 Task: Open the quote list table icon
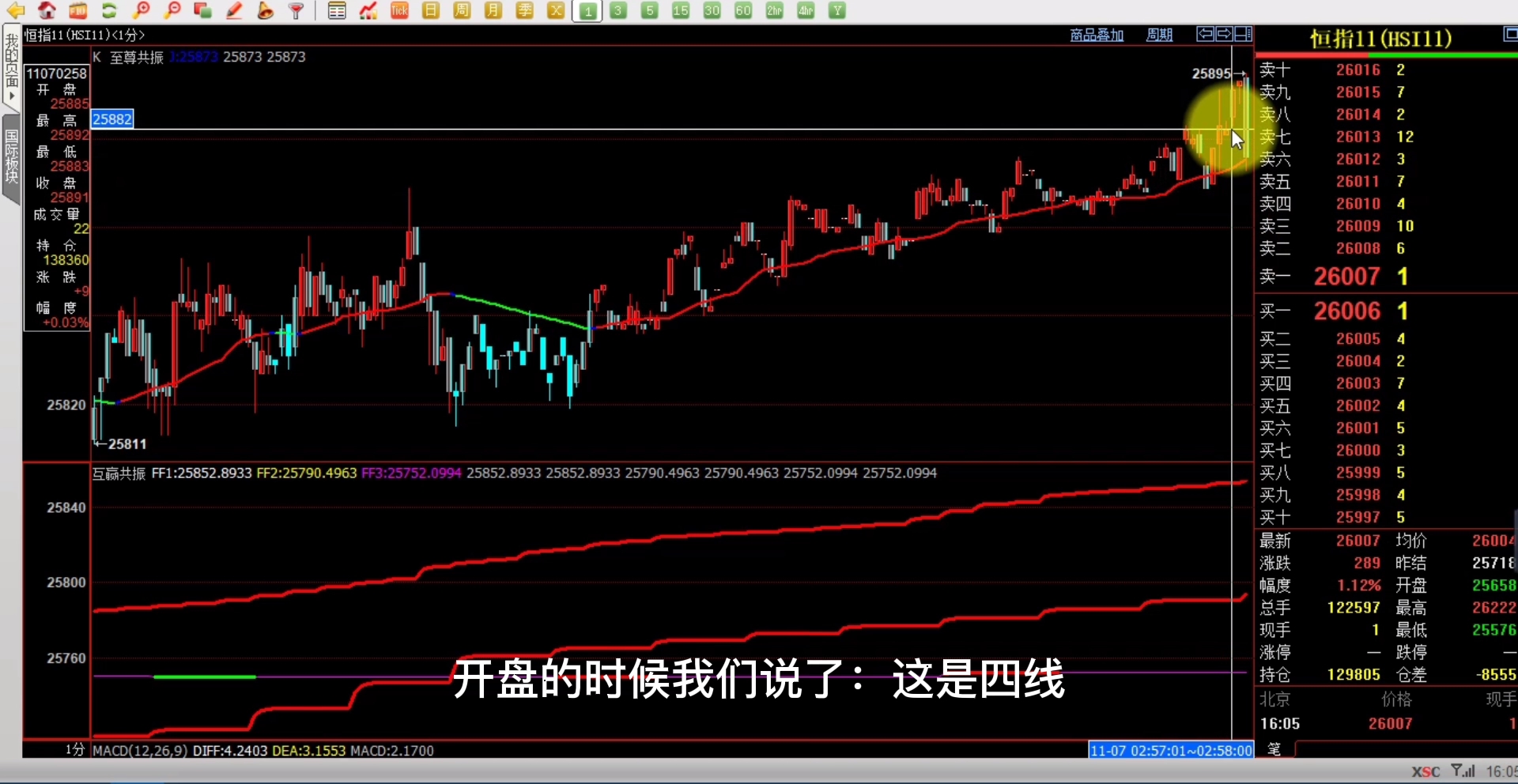click(337, 10)
